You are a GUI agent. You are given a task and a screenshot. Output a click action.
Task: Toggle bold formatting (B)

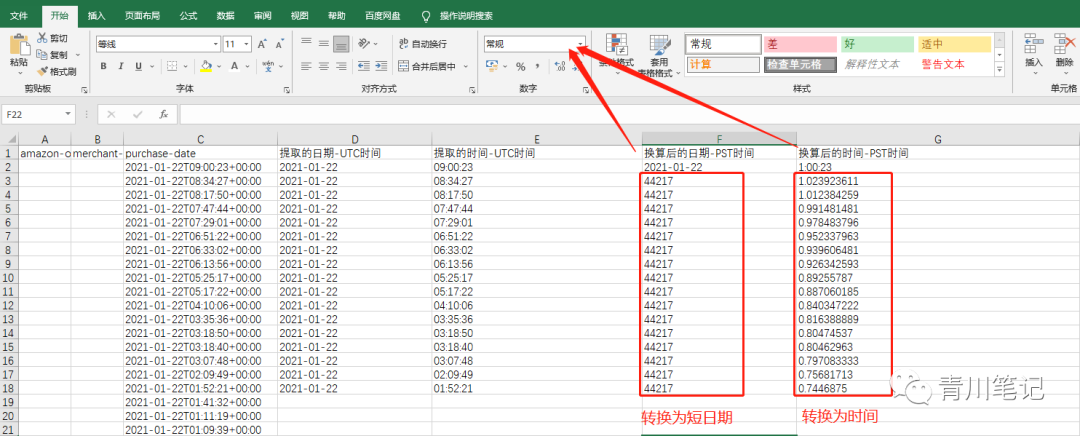coord(104,66)
